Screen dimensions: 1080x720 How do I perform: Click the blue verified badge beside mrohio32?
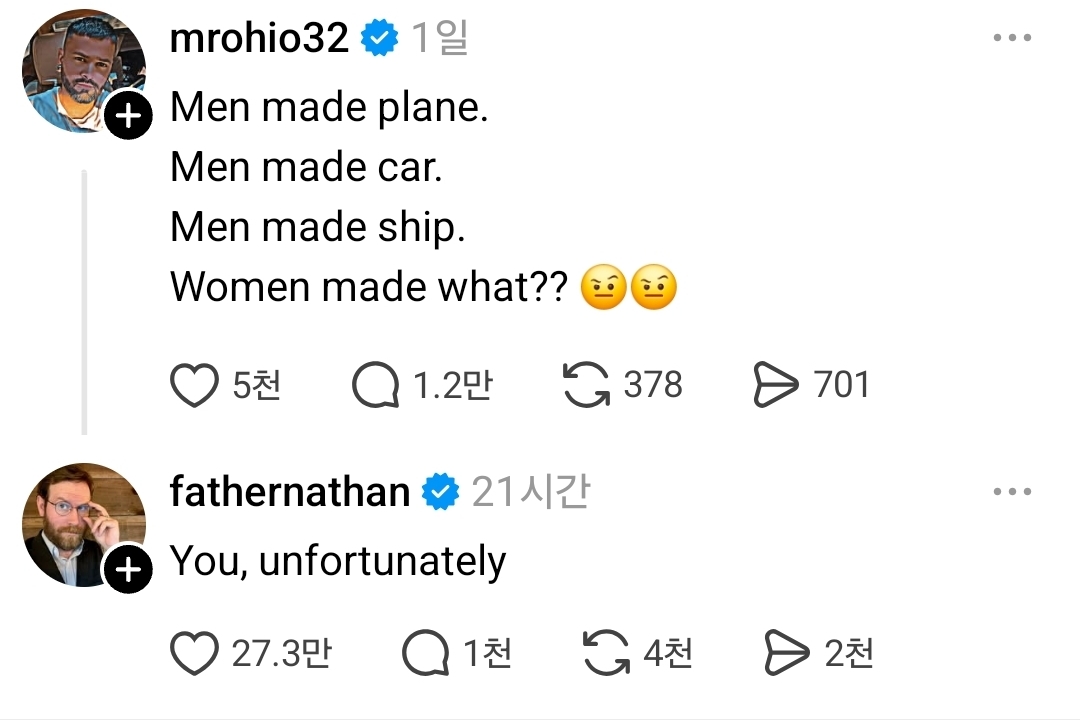(380, 39)
